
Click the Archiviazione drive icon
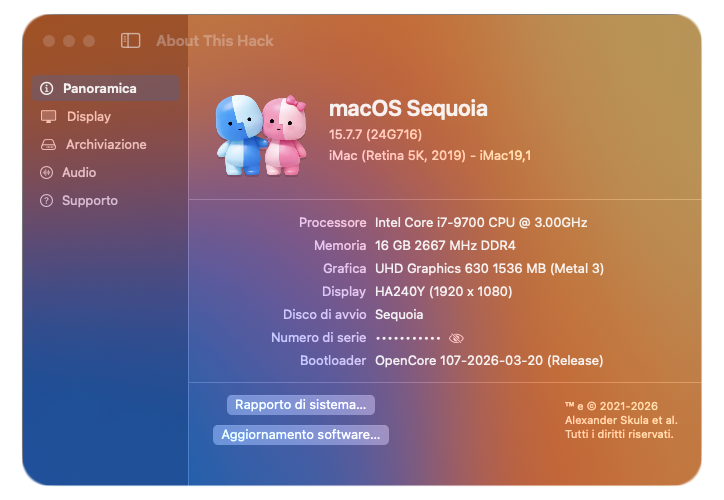point(48,145)
